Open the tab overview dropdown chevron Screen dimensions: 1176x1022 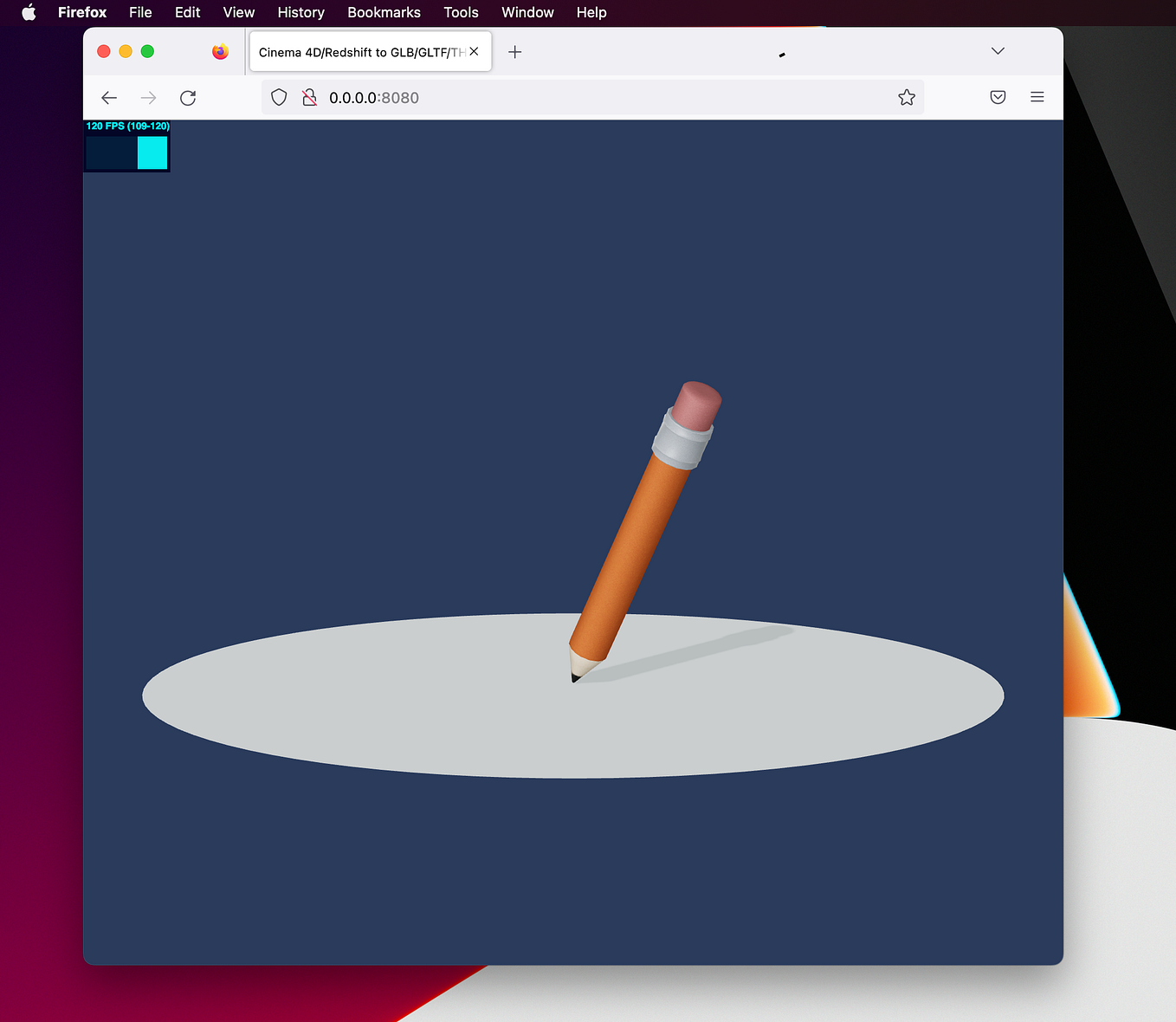tap(998, 51)
